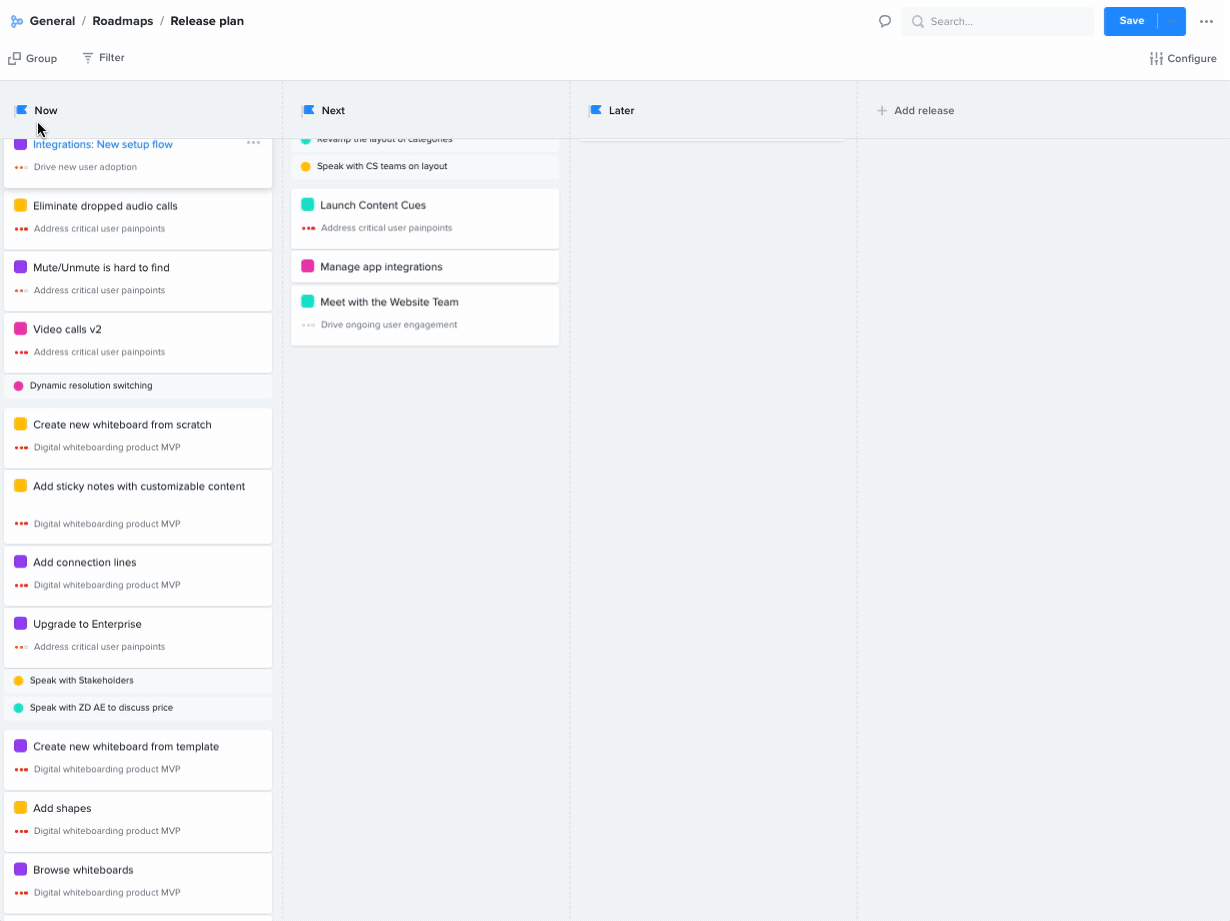
Task: Open the Integrations: New setup flow link
Action: point(103,144)
